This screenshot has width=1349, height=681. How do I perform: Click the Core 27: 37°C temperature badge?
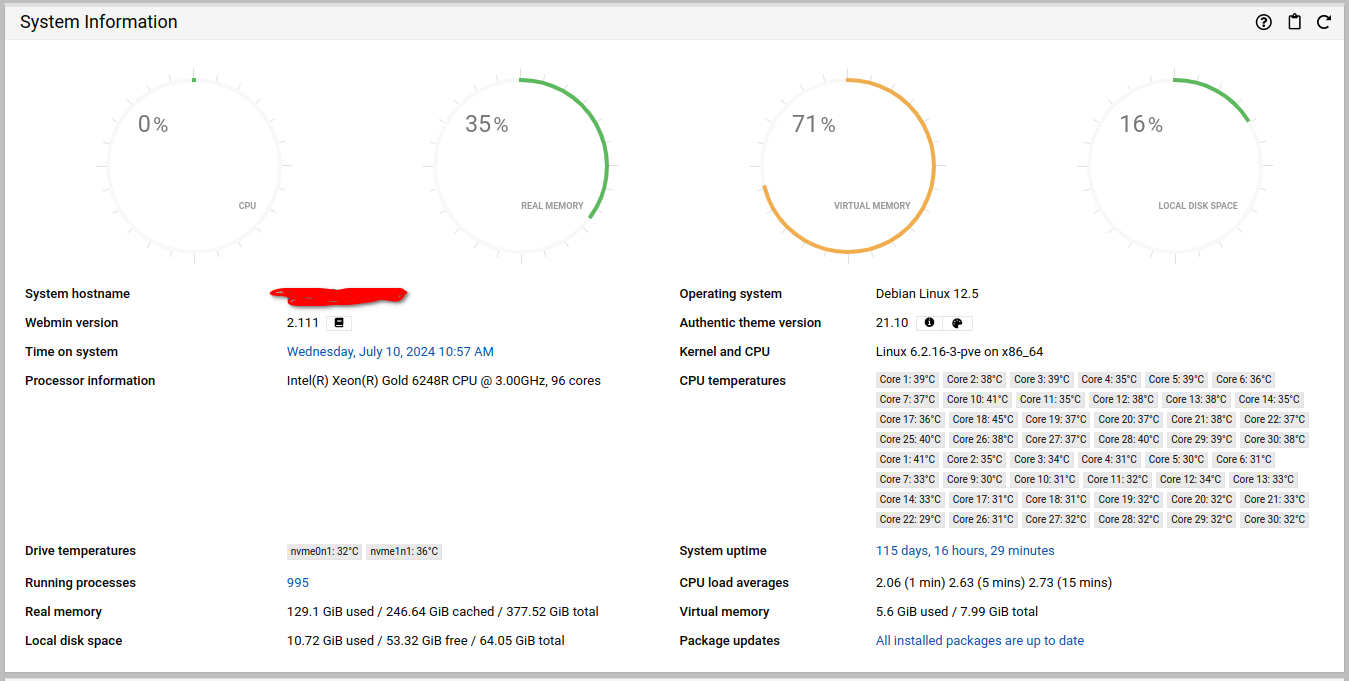coord(1056,440)
